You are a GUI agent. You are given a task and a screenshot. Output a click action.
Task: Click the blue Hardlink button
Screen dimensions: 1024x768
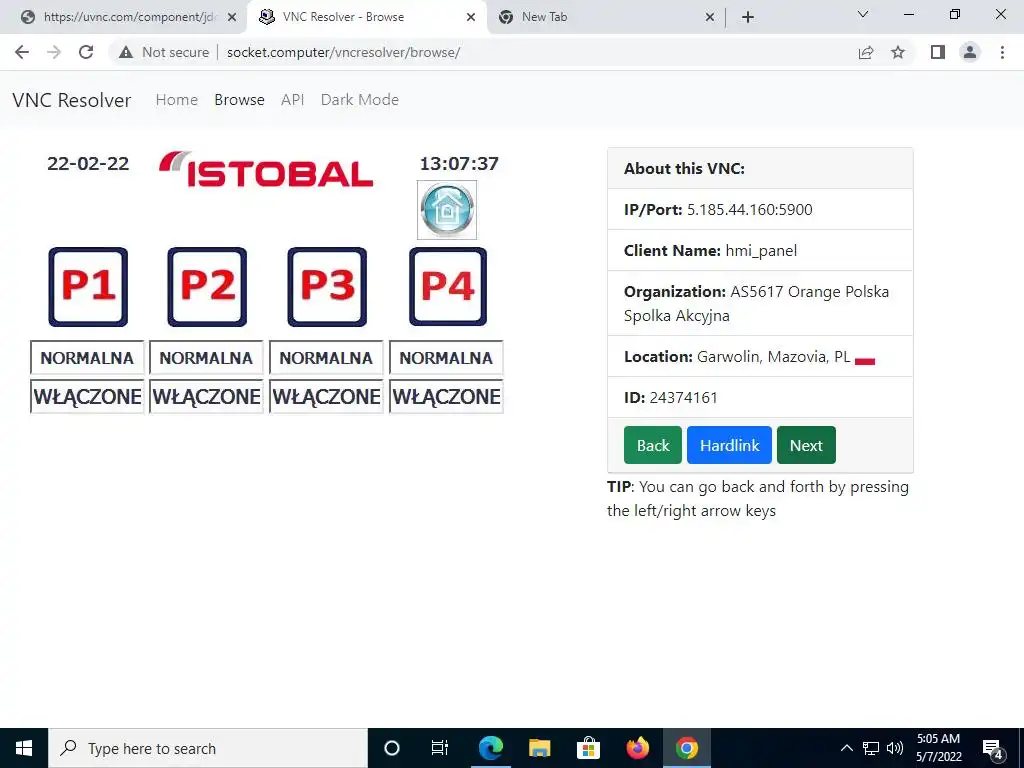(729, 445)
